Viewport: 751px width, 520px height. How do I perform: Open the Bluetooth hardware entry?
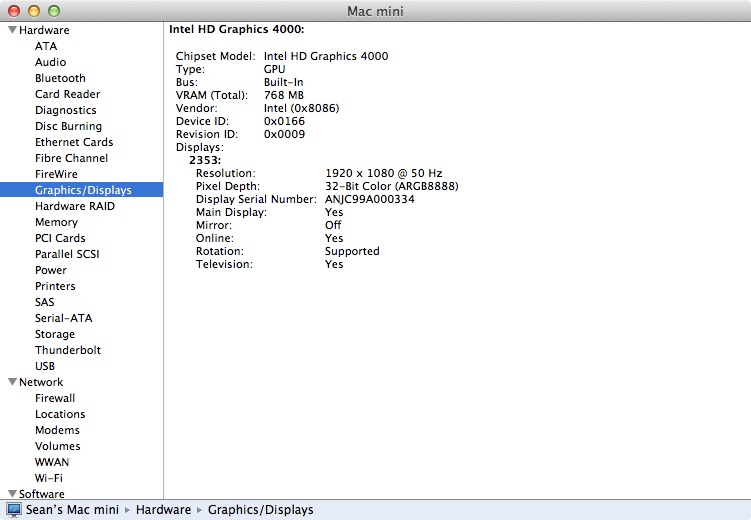pos(60,78)
